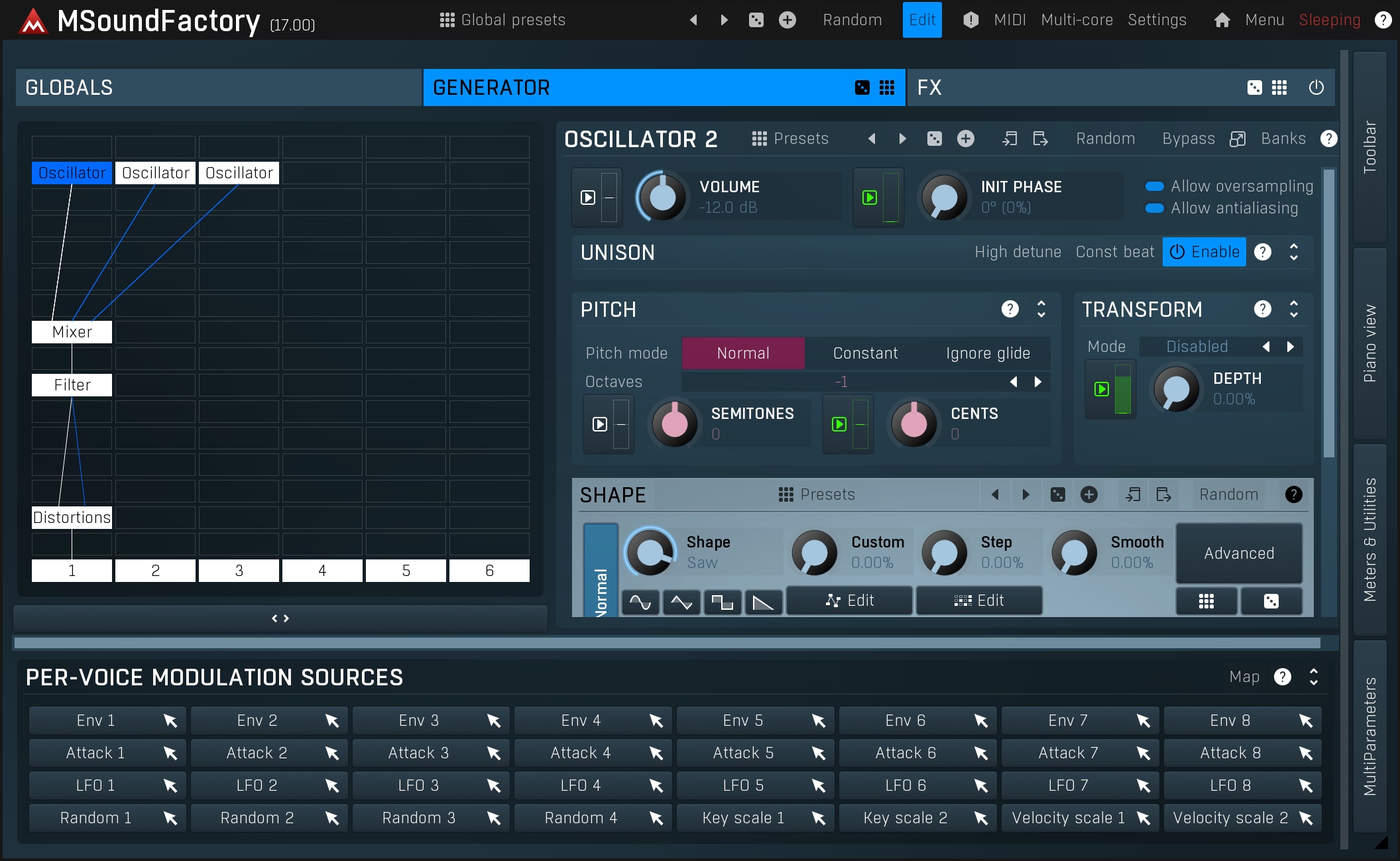Collapse the PITCH panel with its arrows

coord(1041,309)
